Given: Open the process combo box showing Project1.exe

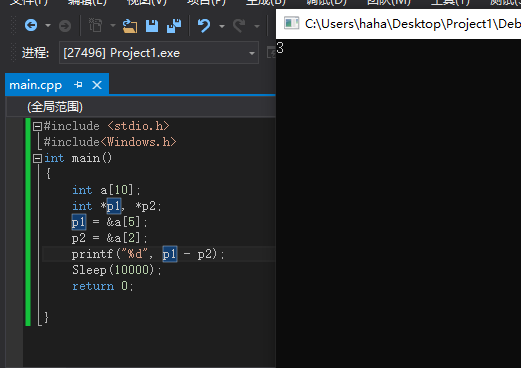Looking at the screenshot, I should [159, 53].
